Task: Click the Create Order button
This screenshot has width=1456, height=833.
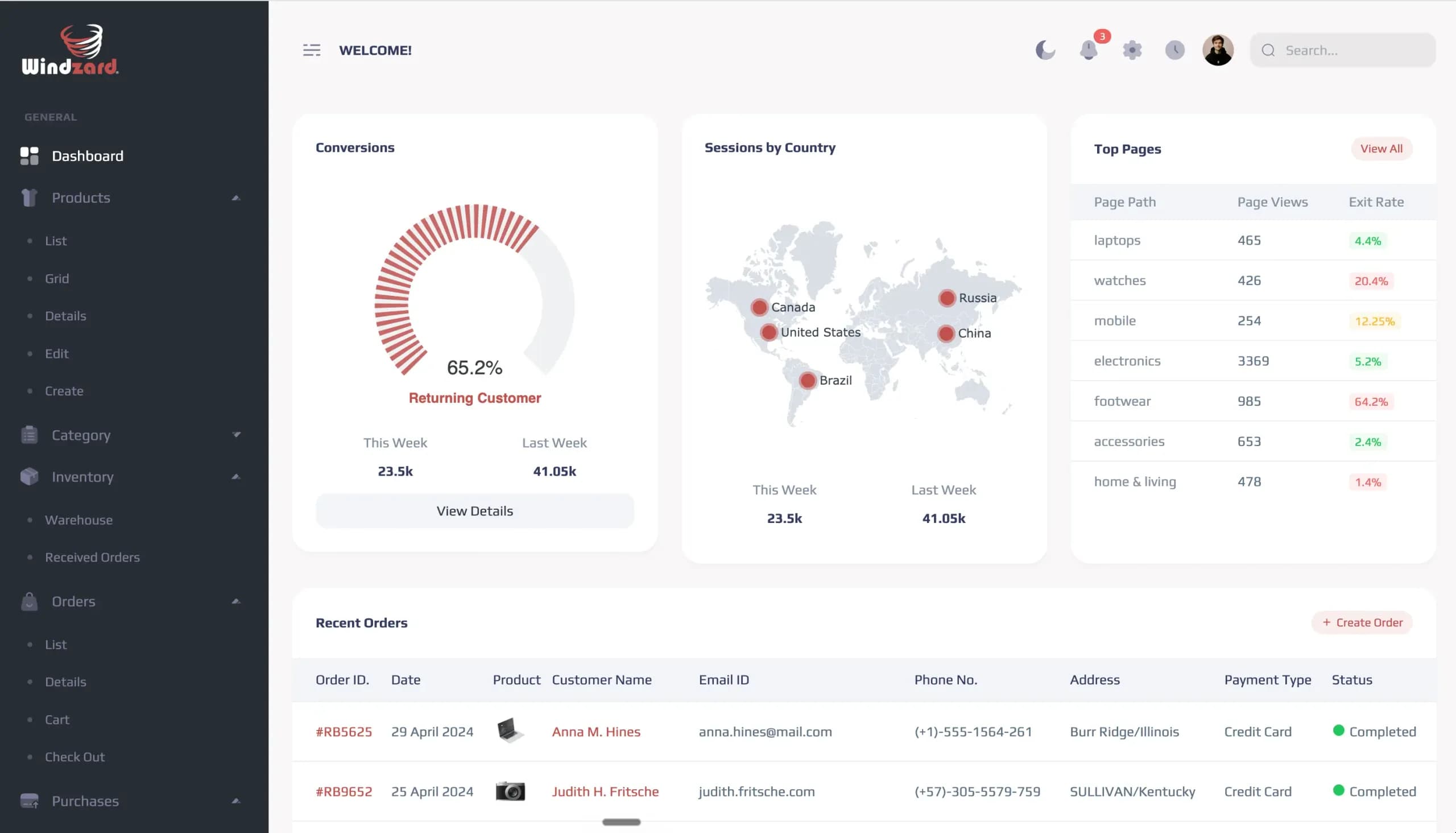Action: 1362,622
